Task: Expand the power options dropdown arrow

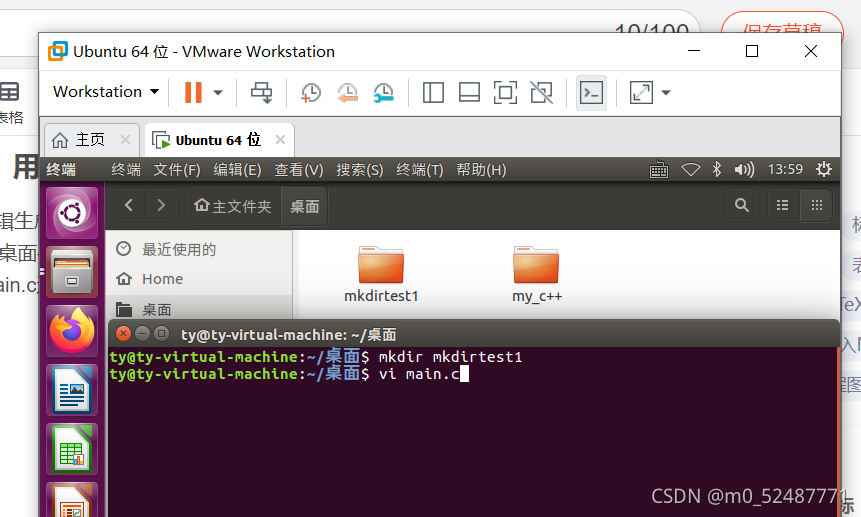Action: point(218,92)
